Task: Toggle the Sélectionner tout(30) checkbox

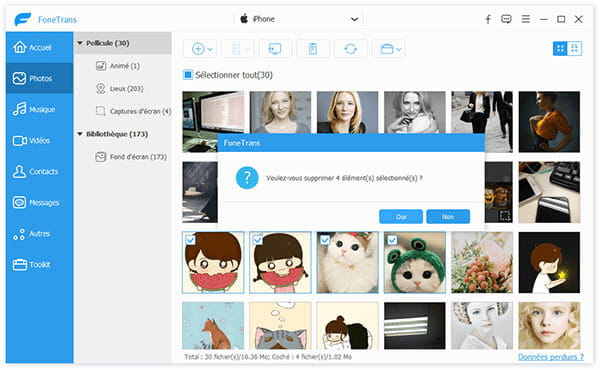Action: pyautogui.click(x=188, y=75)
